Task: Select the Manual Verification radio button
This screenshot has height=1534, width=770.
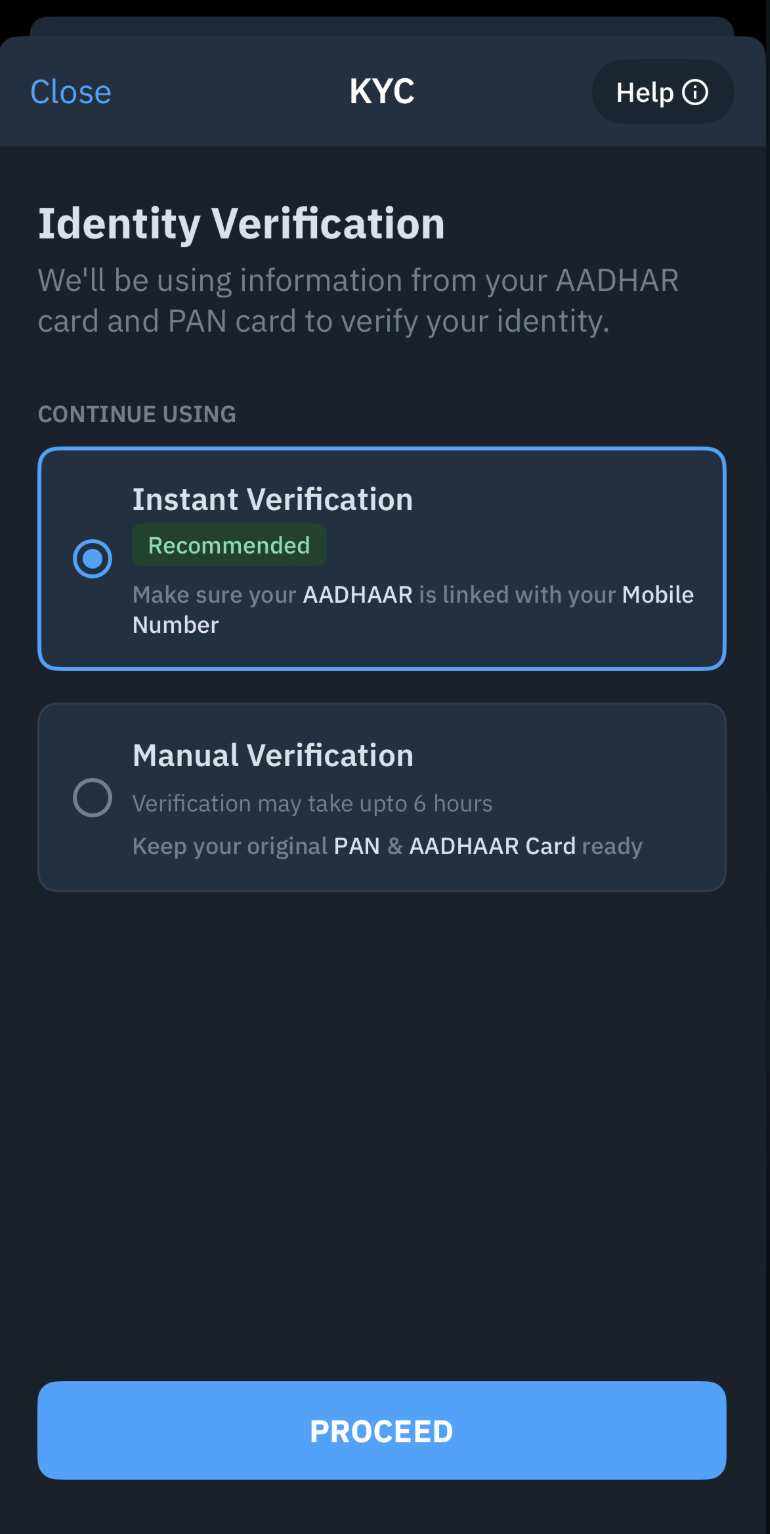Action: (93, 798)
